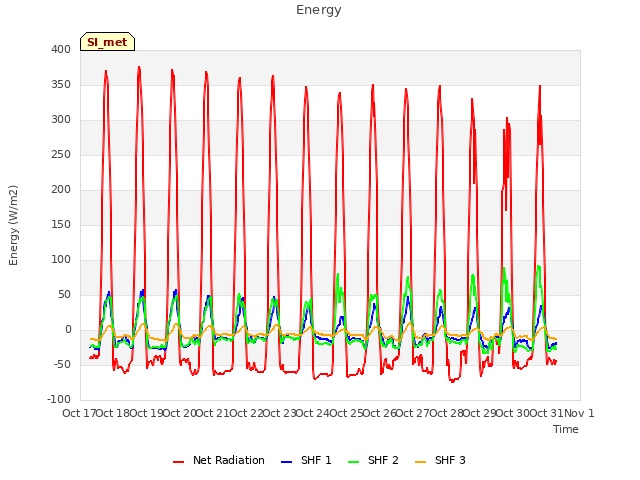
Task: Click the Oct 26 x-axis date label
Action: 380,413
